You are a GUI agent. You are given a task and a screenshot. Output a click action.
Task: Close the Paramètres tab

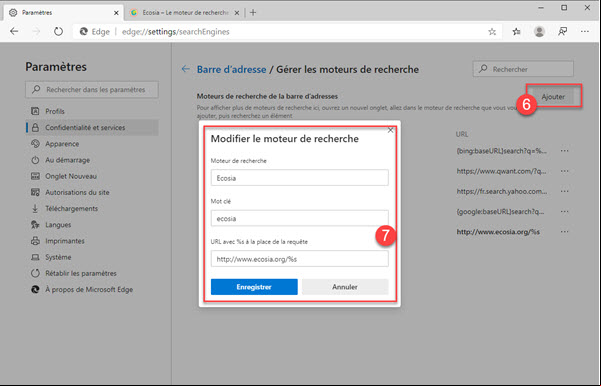(x=116, y=13)
